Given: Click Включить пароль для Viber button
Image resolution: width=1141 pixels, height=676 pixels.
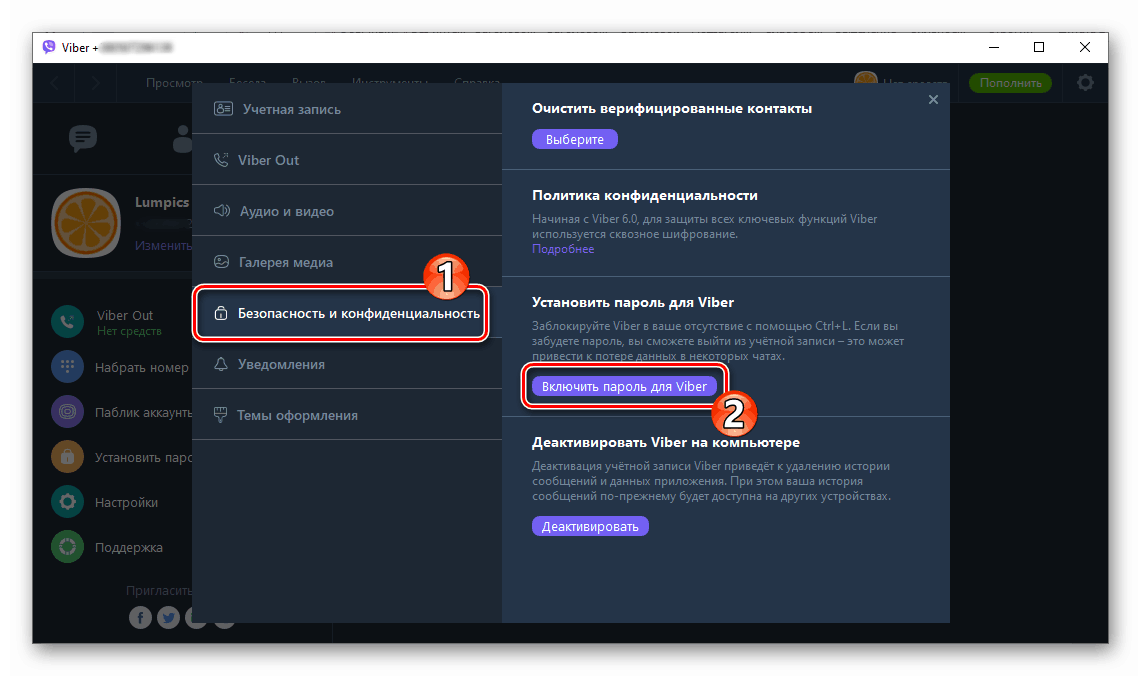Looking at the screenshot, I should click(x=624, y=386).
